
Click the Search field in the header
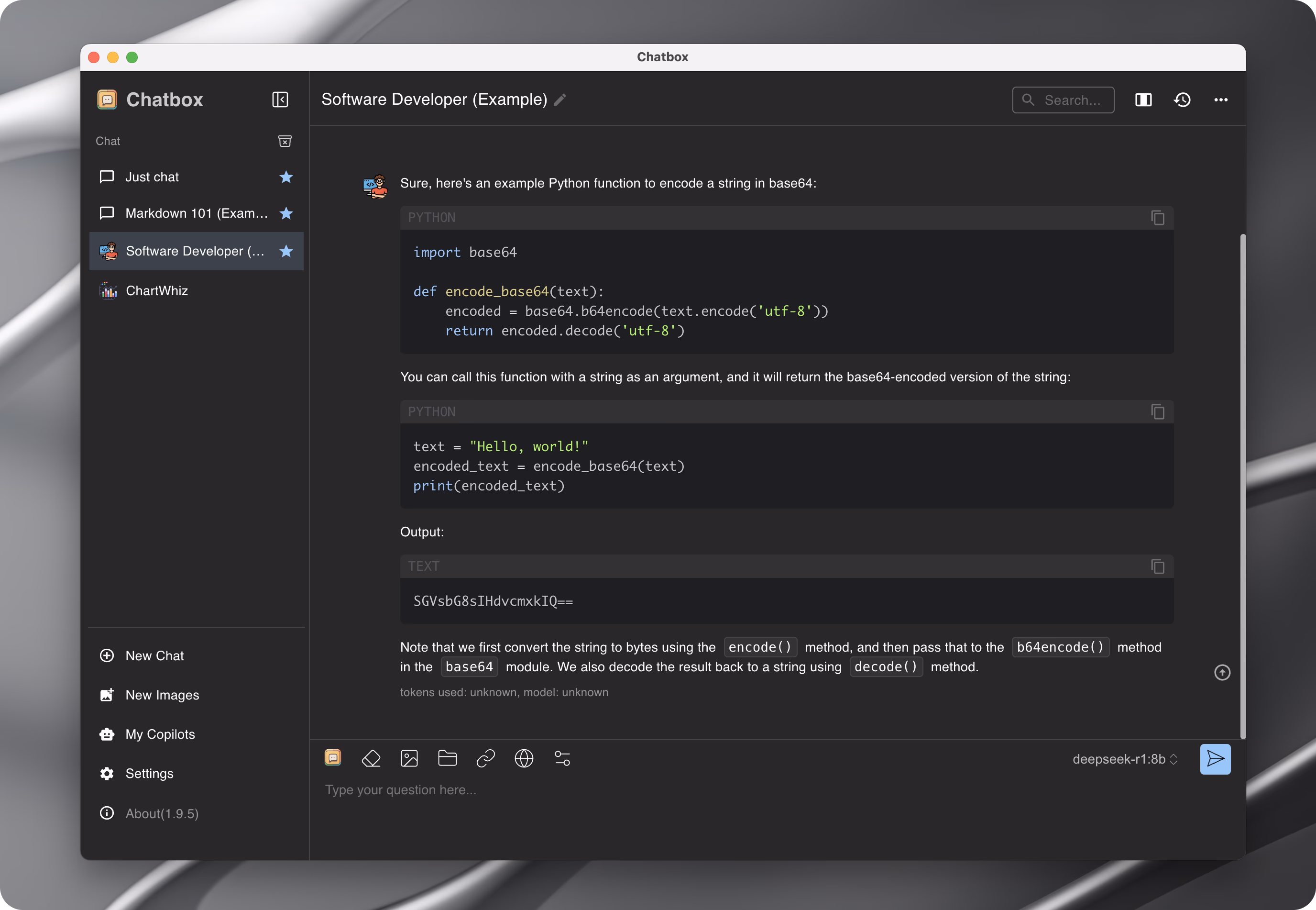pos(1064,100)
